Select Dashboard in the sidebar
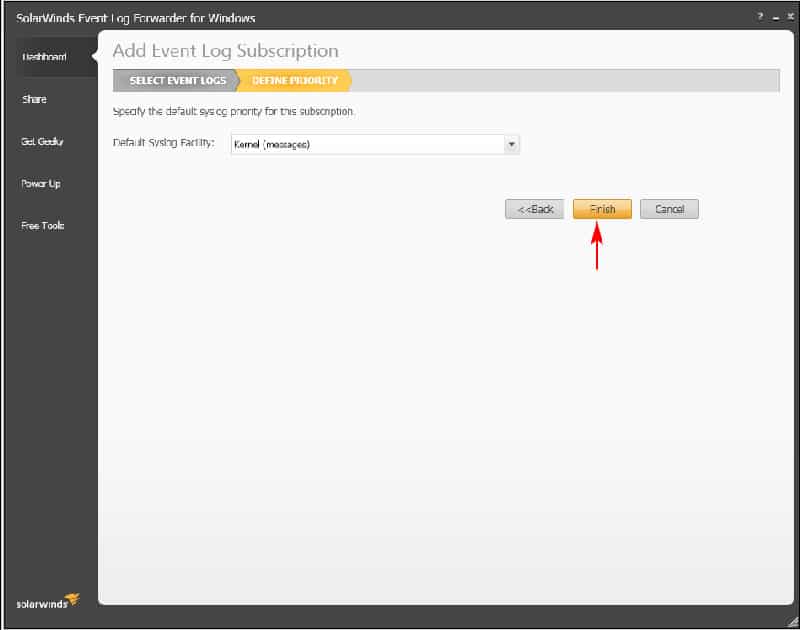Image resolution: width=800 pixels, height=630 pixels. click(x=41, y=56)
